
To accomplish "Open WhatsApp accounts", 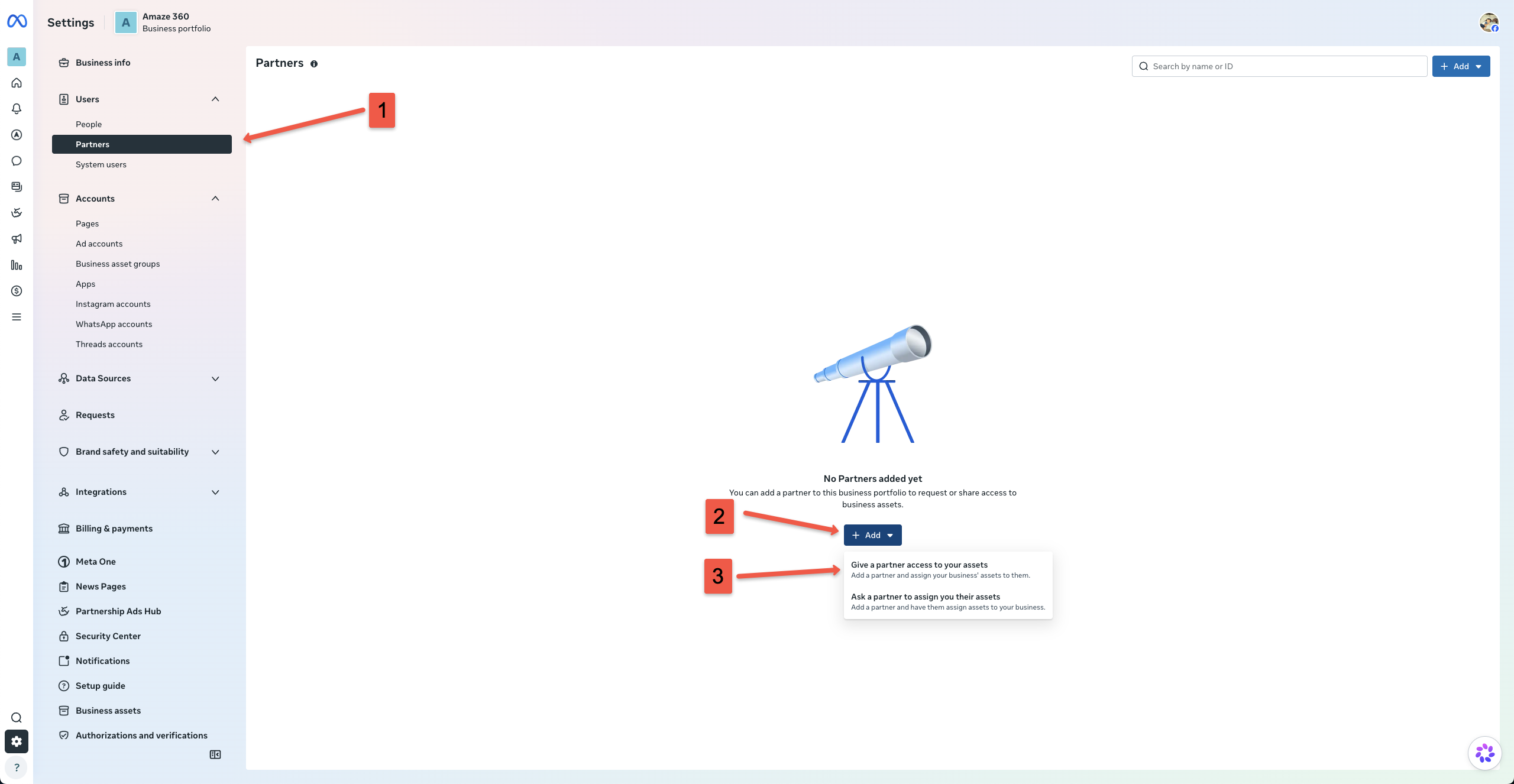I will pos(142,324).
